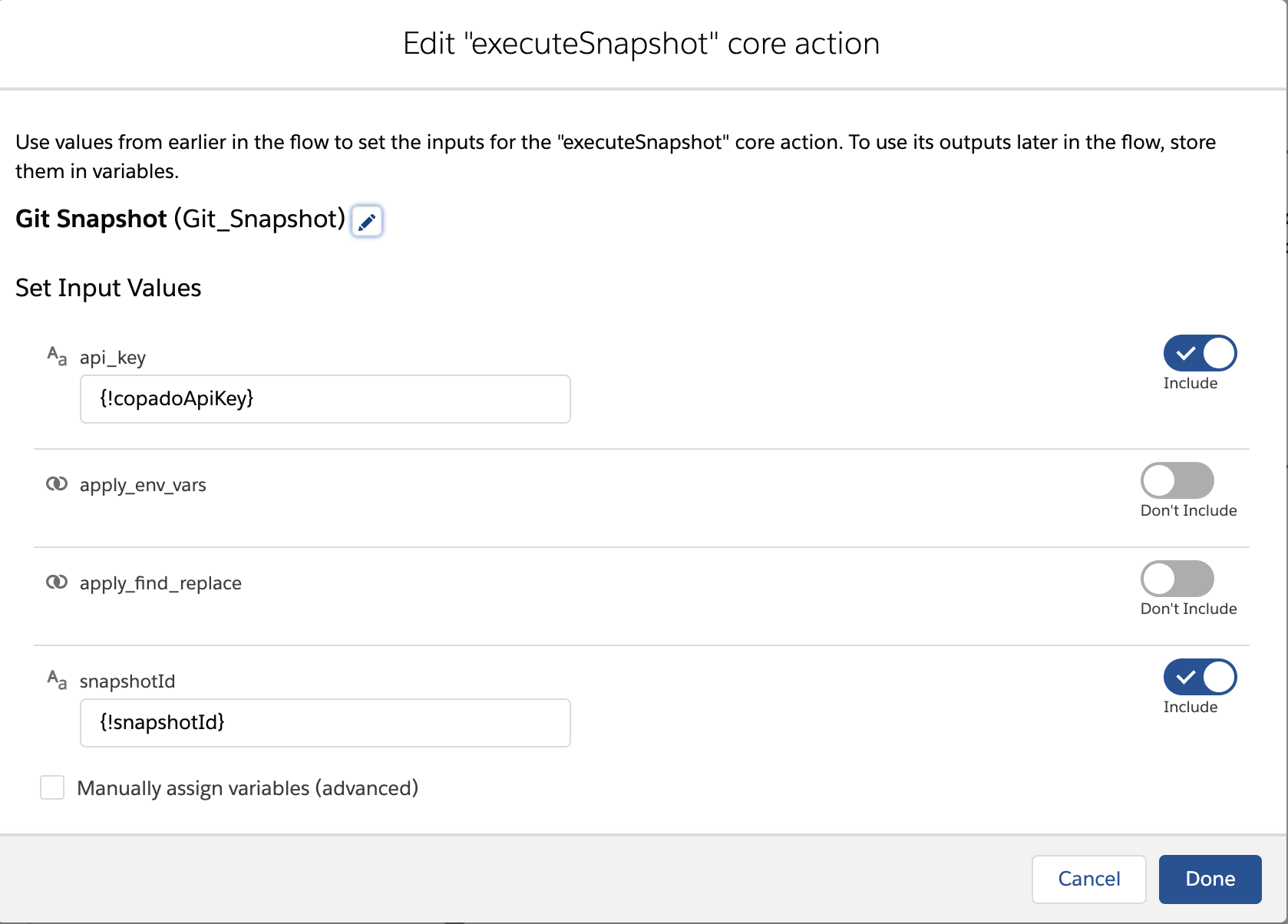The height and width of the screenshot is (924, 1288).
Task: Toggle off the api_key Include switch
Action: point(1200,354)
